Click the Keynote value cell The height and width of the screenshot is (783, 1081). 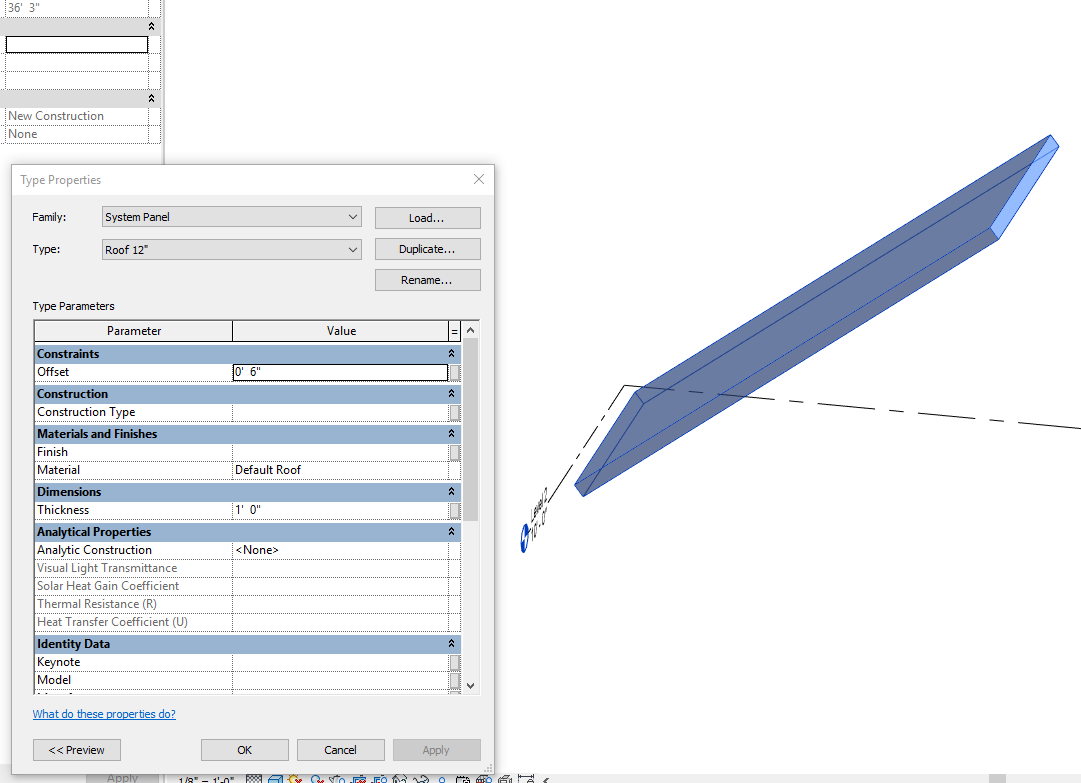pos(340,662)
